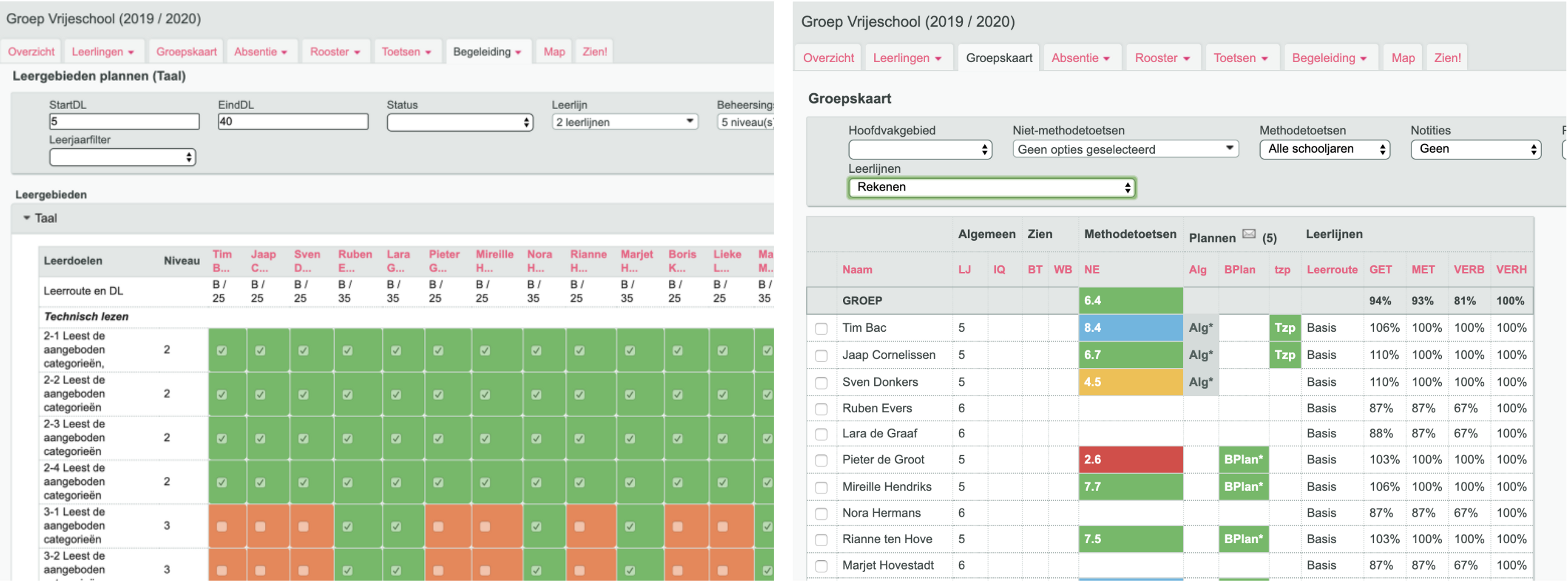1568x581 pixels.
Task: Open Toetsen menu in right window
Action: point(1241,58)
